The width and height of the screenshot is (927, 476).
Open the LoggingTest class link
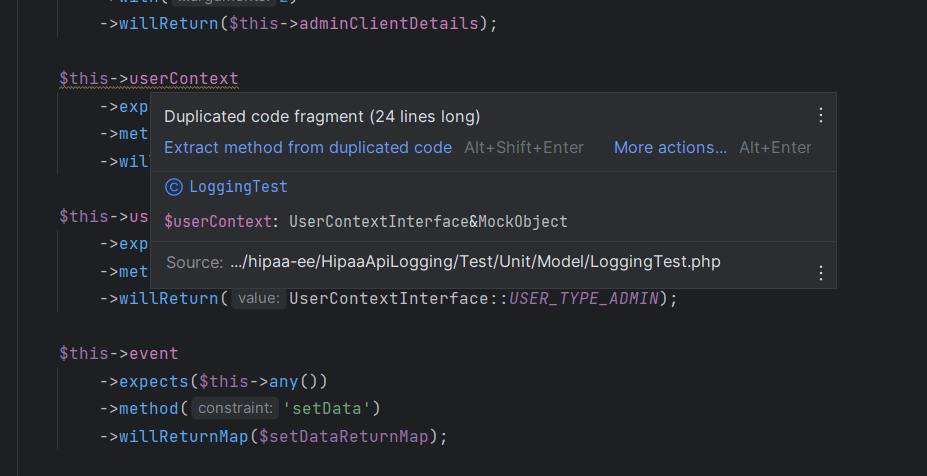[238, 187]
